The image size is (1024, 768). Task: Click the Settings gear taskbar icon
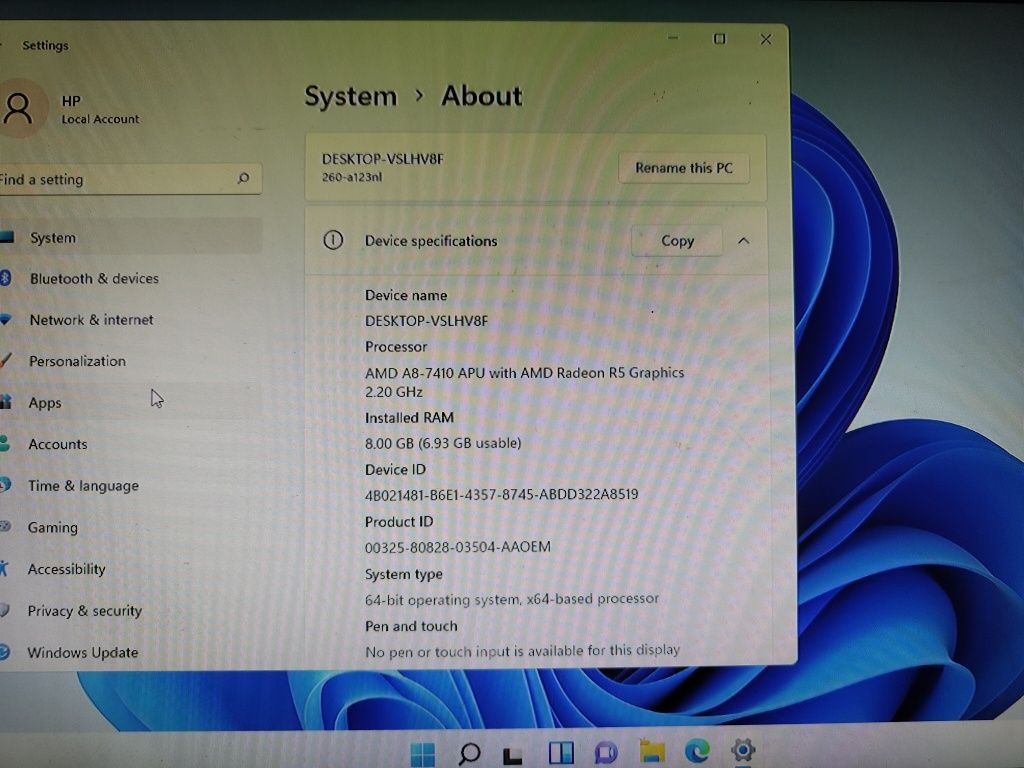pyautogui.click(x=743, y=750)
